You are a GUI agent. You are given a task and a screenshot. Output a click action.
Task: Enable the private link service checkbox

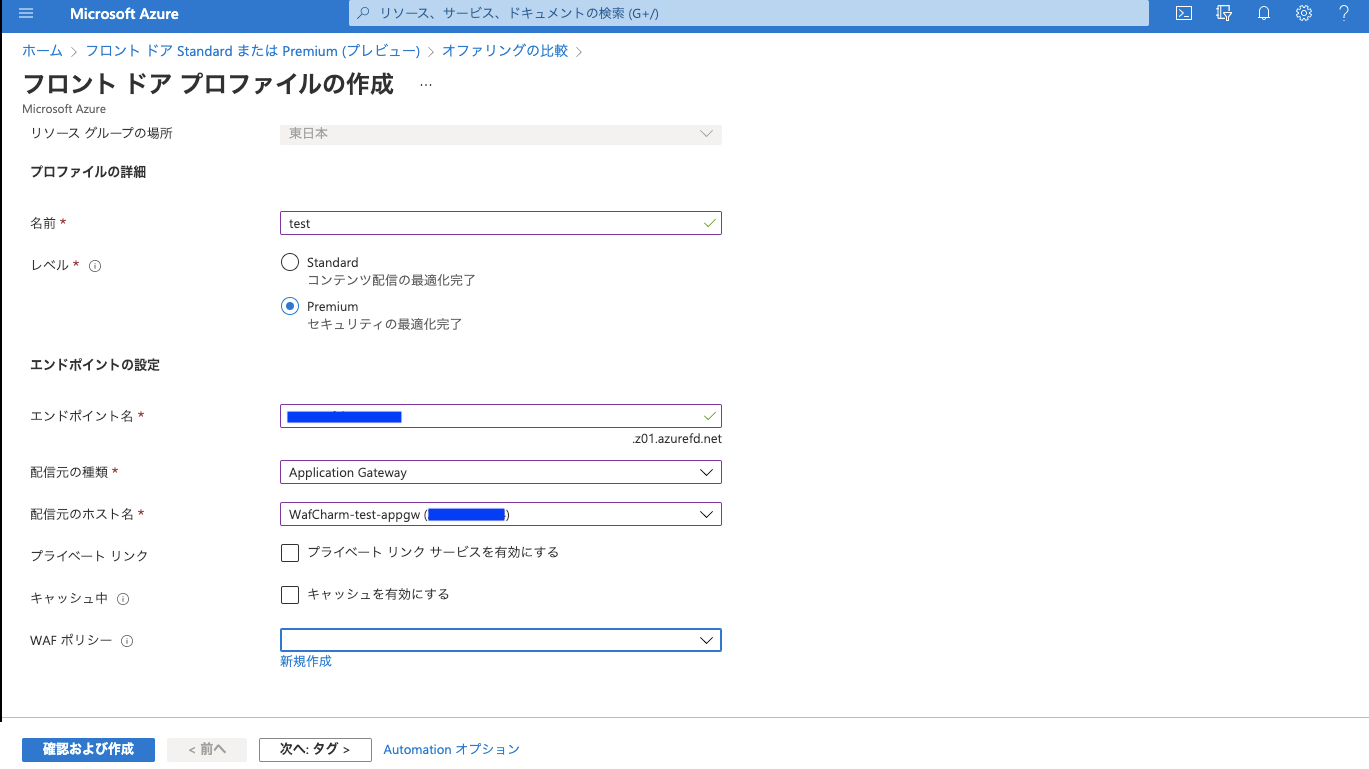coord(290,553)
